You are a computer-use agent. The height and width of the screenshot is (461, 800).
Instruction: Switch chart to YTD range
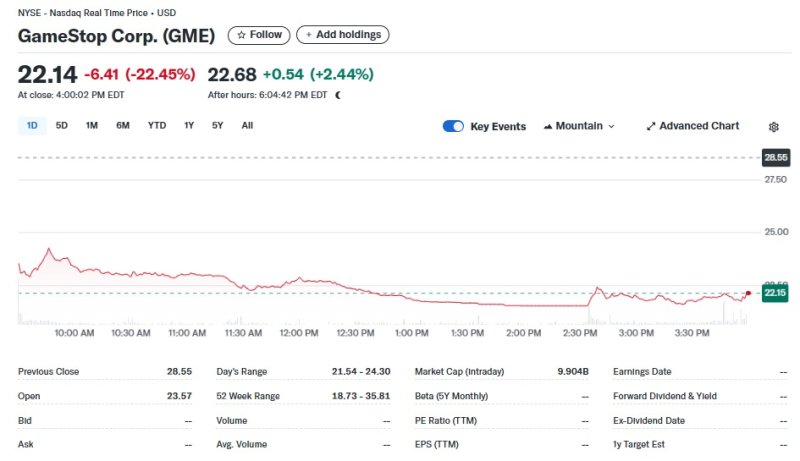(157, 126)
